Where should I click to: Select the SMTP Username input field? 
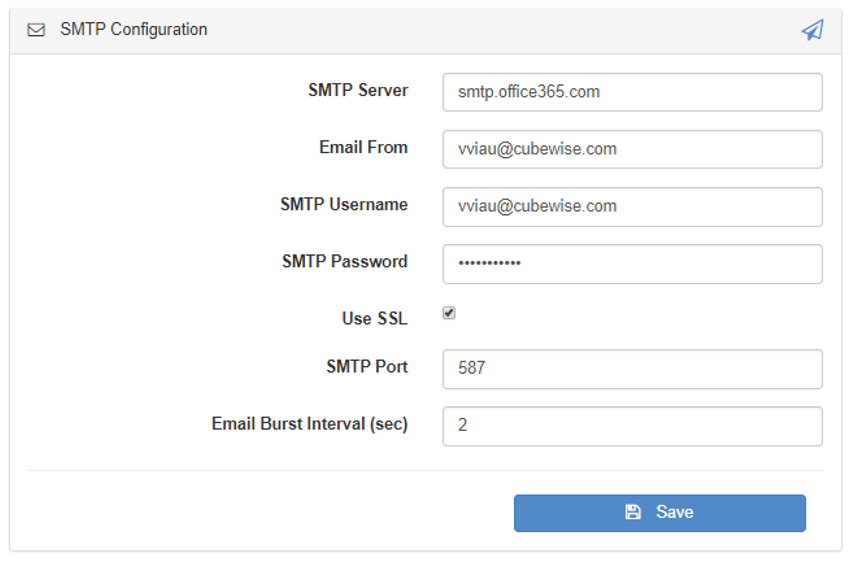[x=632, y=206]
